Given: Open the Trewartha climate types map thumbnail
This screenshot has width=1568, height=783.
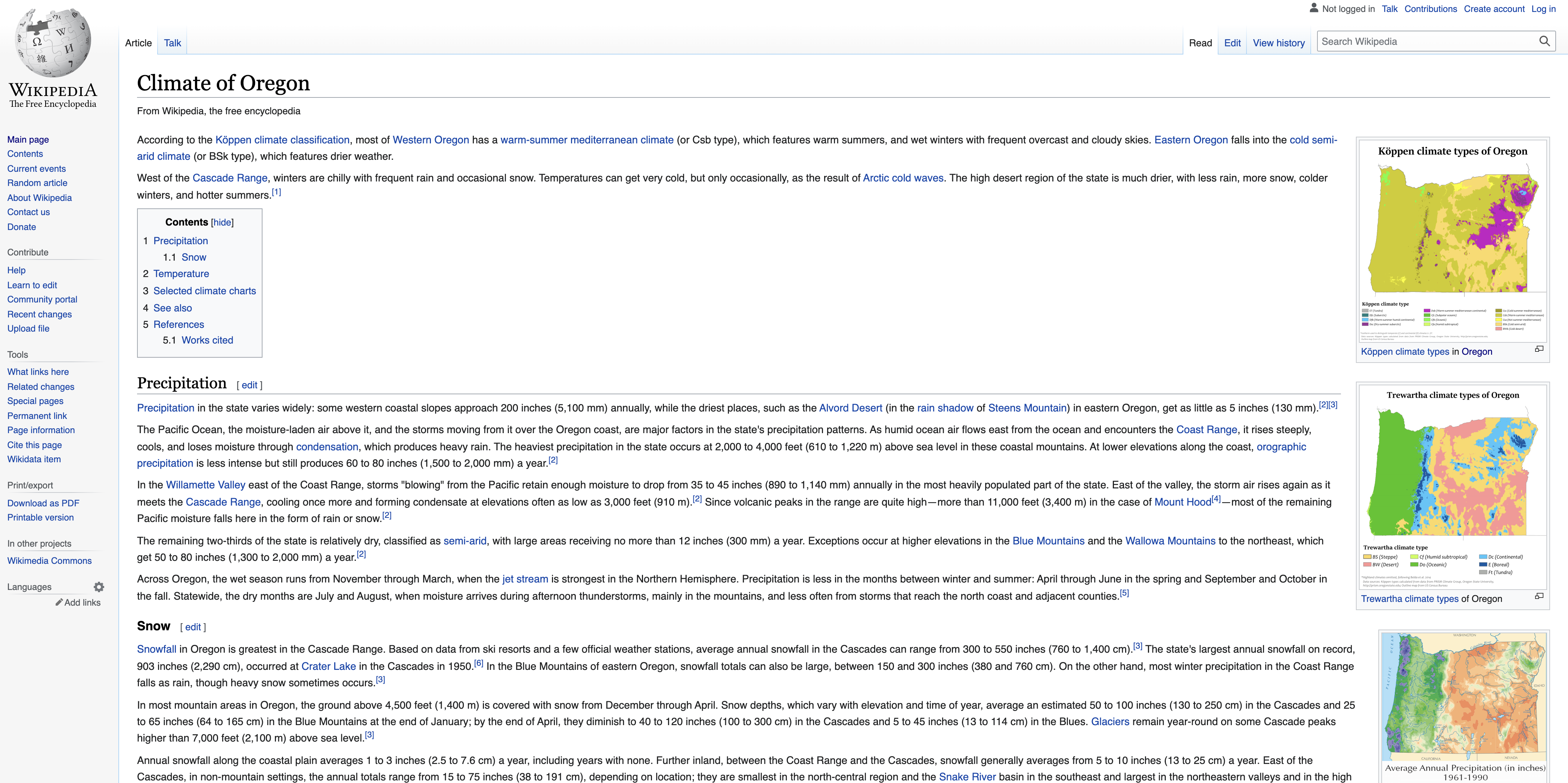Looking at the screenshot, I should [x=1452, y=487].
